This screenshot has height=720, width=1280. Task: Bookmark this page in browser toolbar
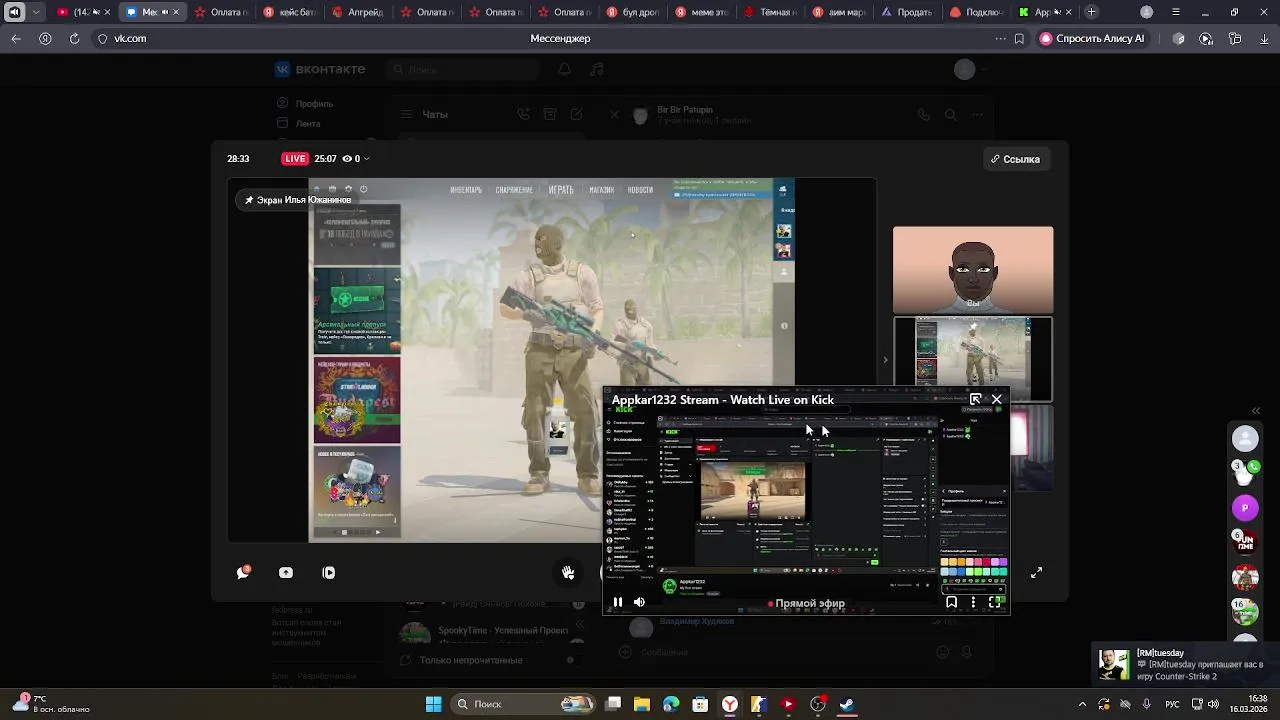coord(1019,38)
